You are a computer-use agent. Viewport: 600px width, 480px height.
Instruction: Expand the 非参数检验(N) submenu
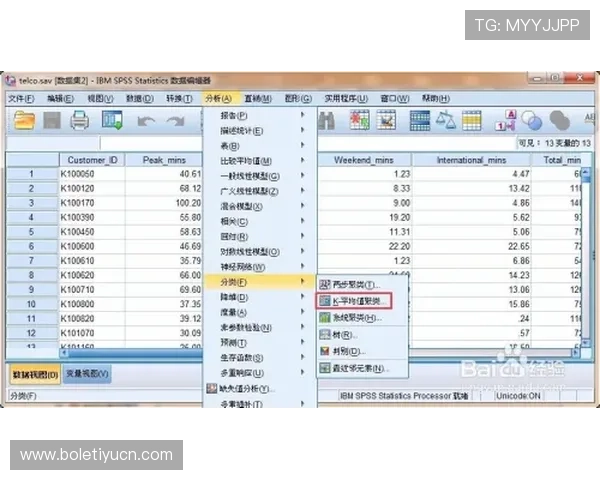coord(260,327)
